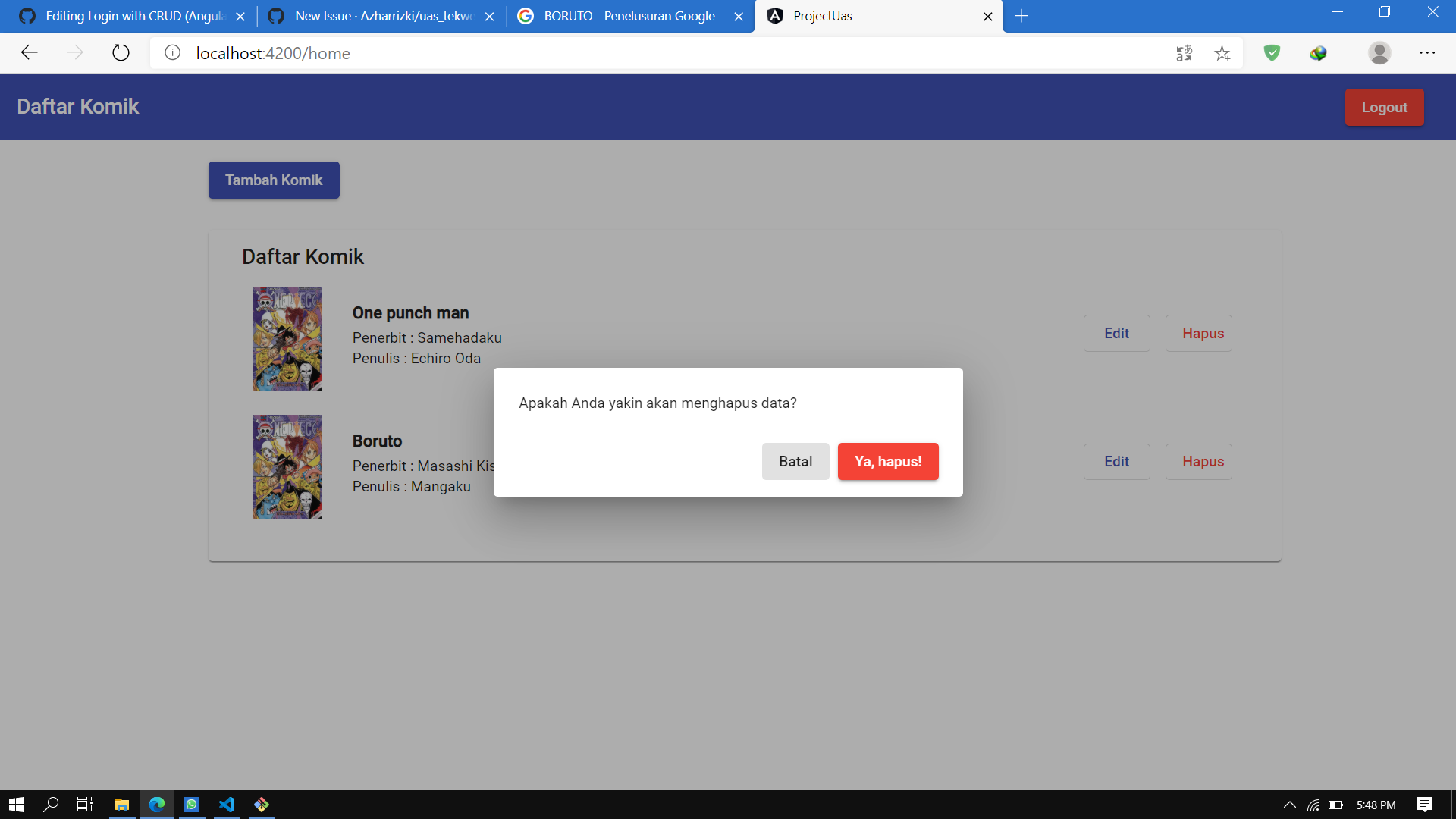Show hidden system tray icons
The width and height of the screenshot is (1456, 819).
click(x=1289, y=805)
